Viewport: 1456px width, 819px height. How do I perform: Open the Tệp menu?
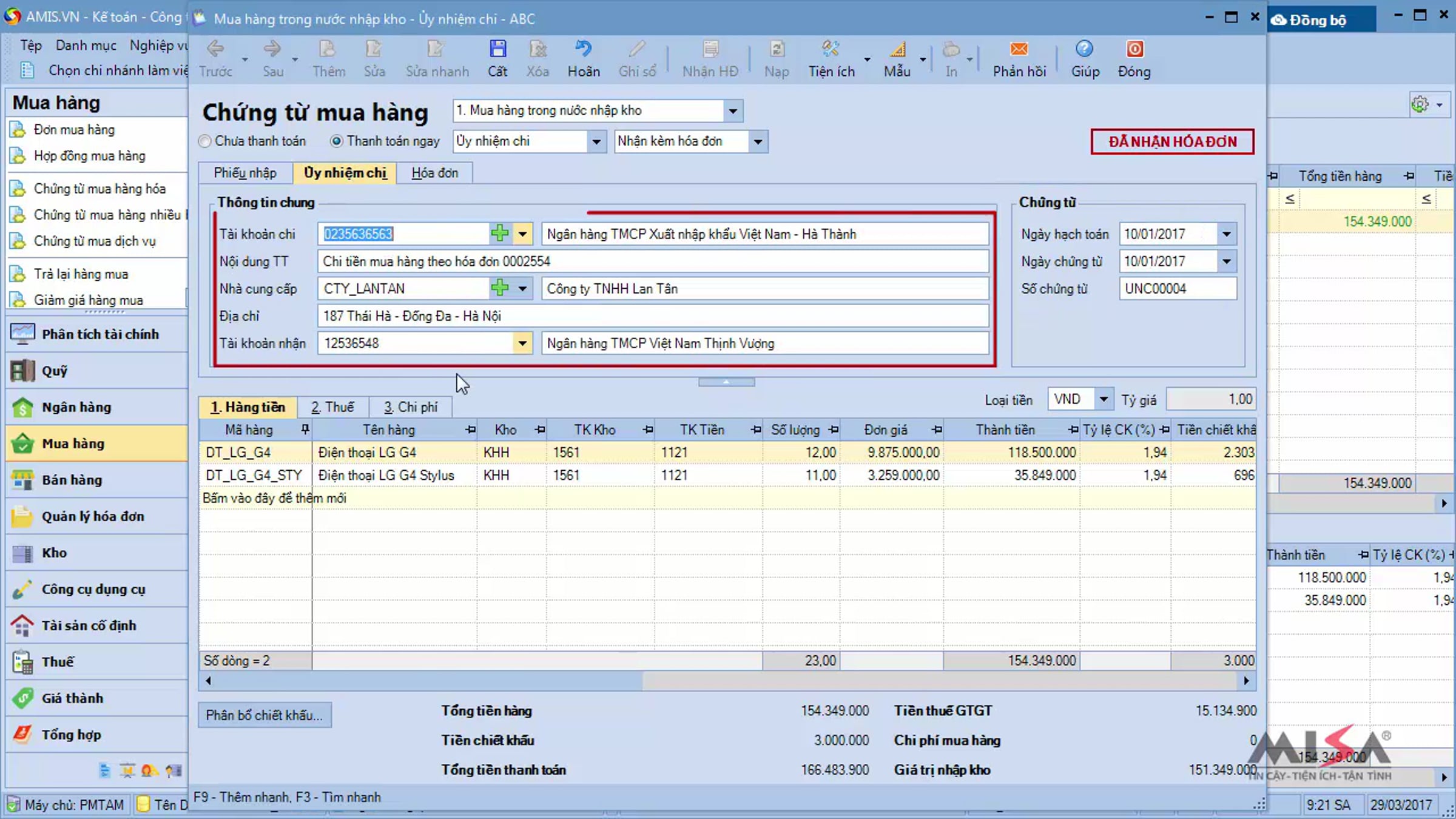pyautogui.click(x=31, y=45)
